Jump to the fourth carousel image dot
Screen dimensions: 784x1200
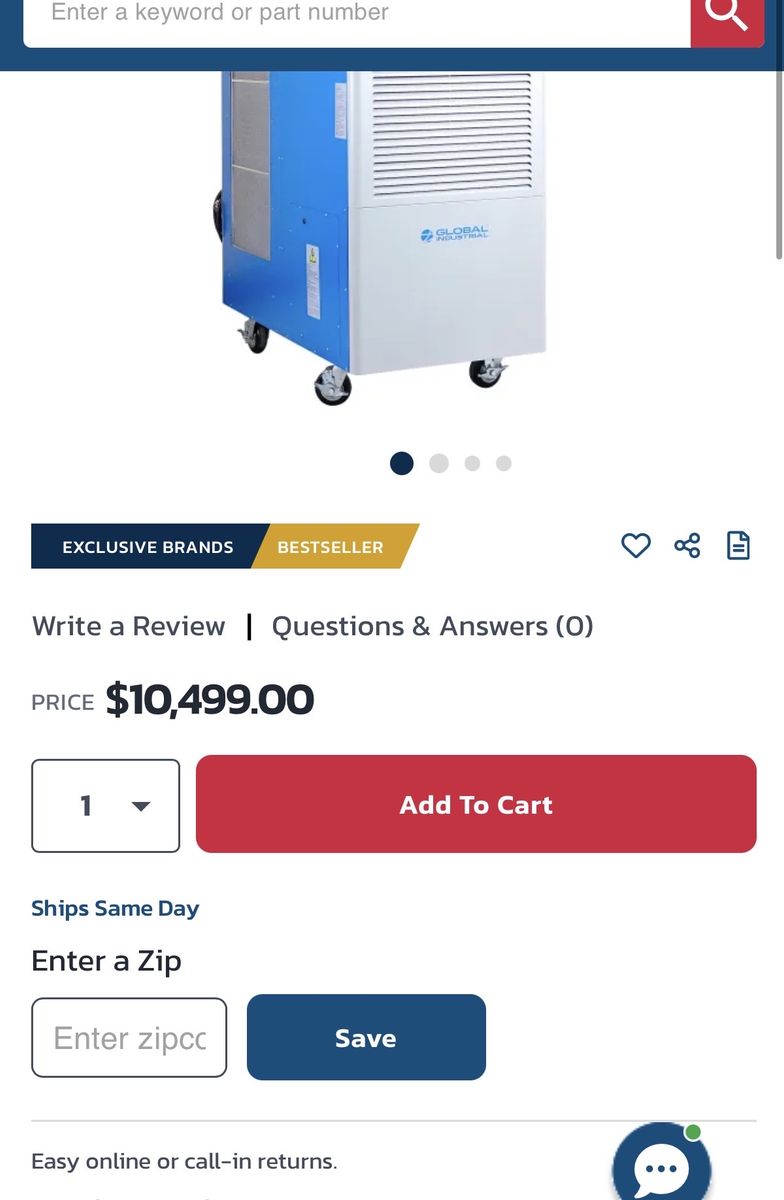[504, 463]
